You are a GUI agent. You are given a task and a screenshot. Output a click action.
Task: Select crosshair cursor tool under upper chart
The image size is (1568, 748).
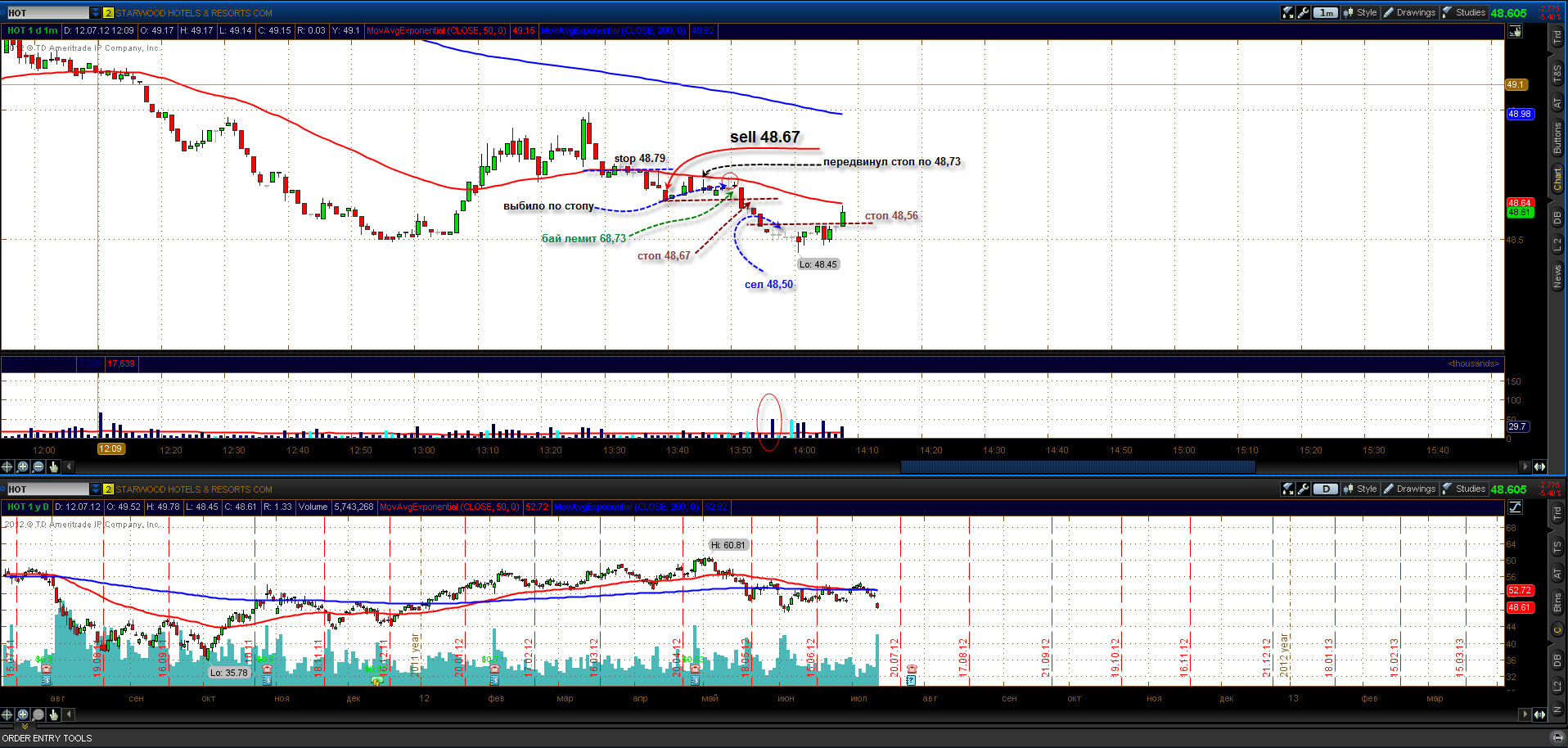(x=7, y=466)
